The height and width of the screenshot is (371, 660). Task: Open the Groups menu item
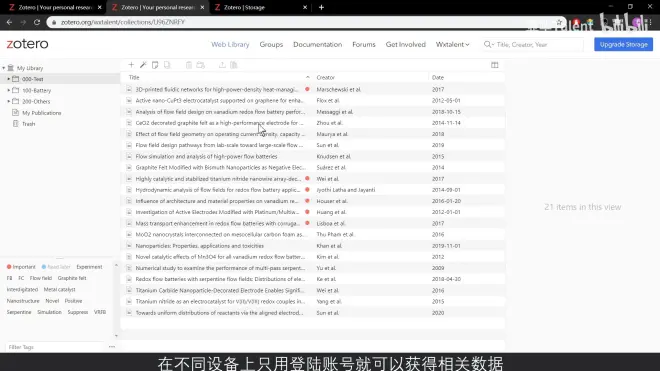271,44
